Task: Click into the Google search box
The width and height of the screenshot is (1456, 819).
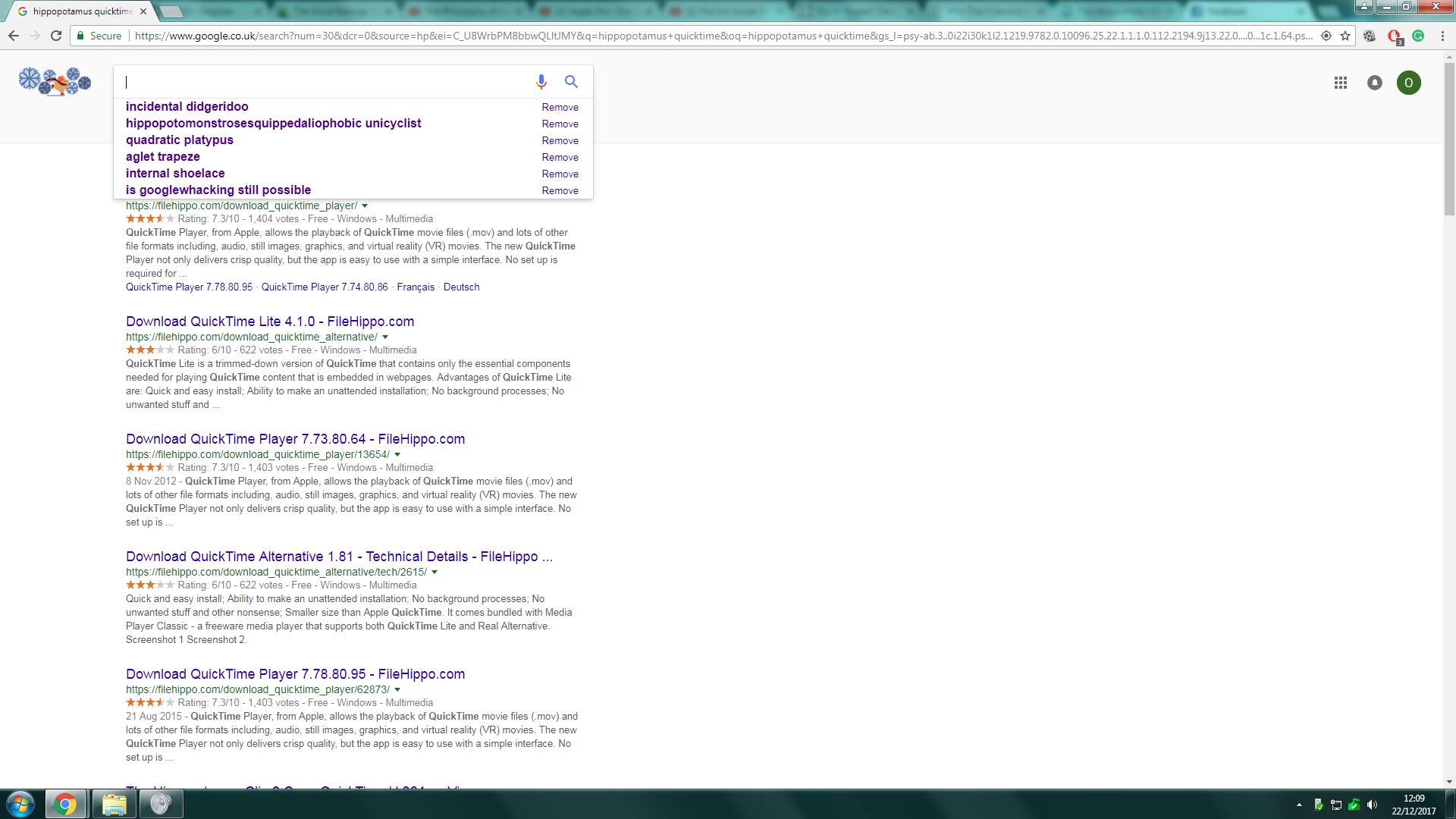Action: pos(326,82)
